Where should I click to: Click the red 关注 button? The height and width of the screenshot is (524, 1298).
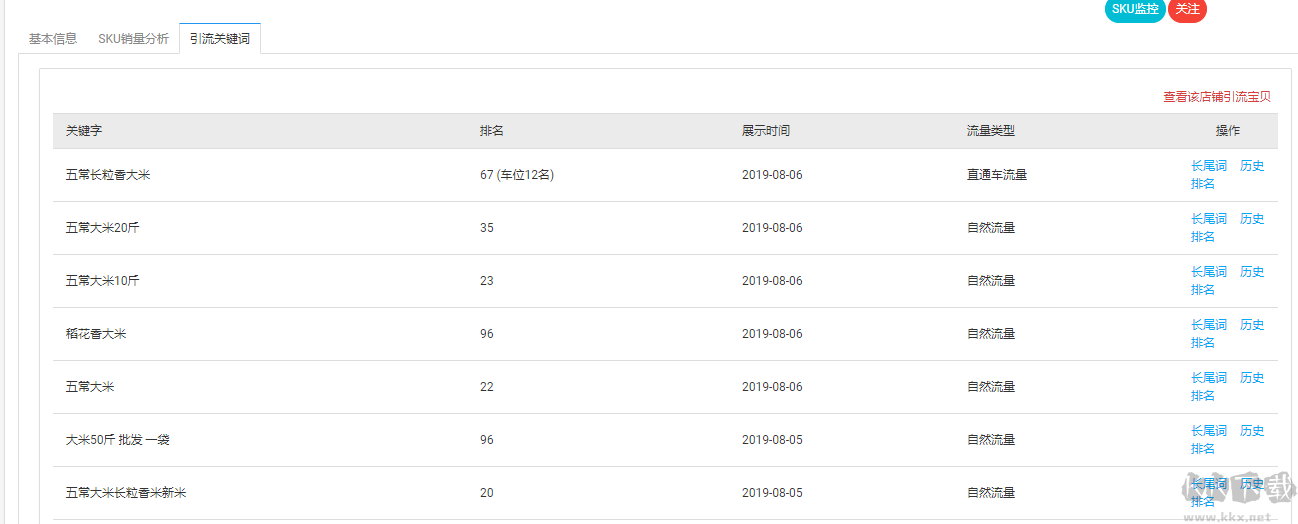(x=1187, y=9)
